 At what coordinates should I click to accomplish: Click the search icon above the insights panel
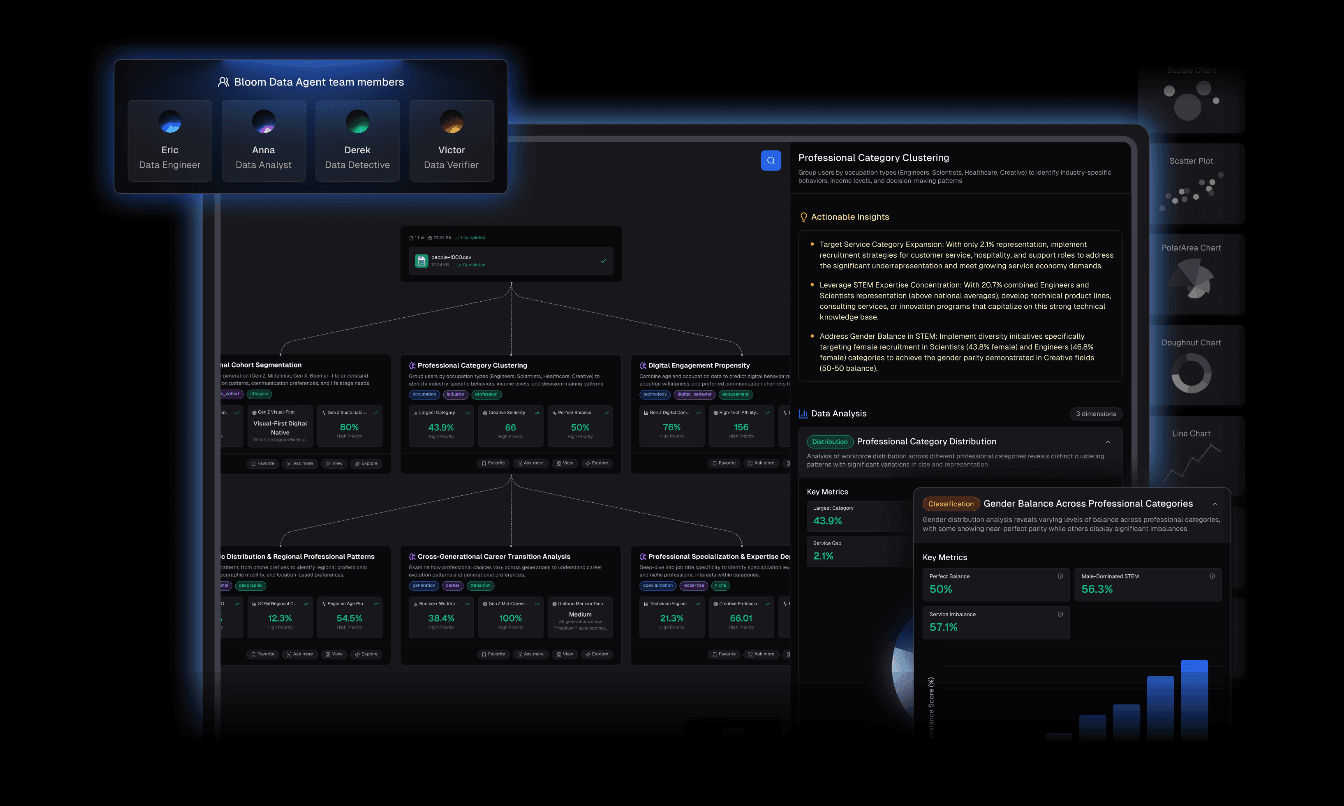[x=770, y=160]
